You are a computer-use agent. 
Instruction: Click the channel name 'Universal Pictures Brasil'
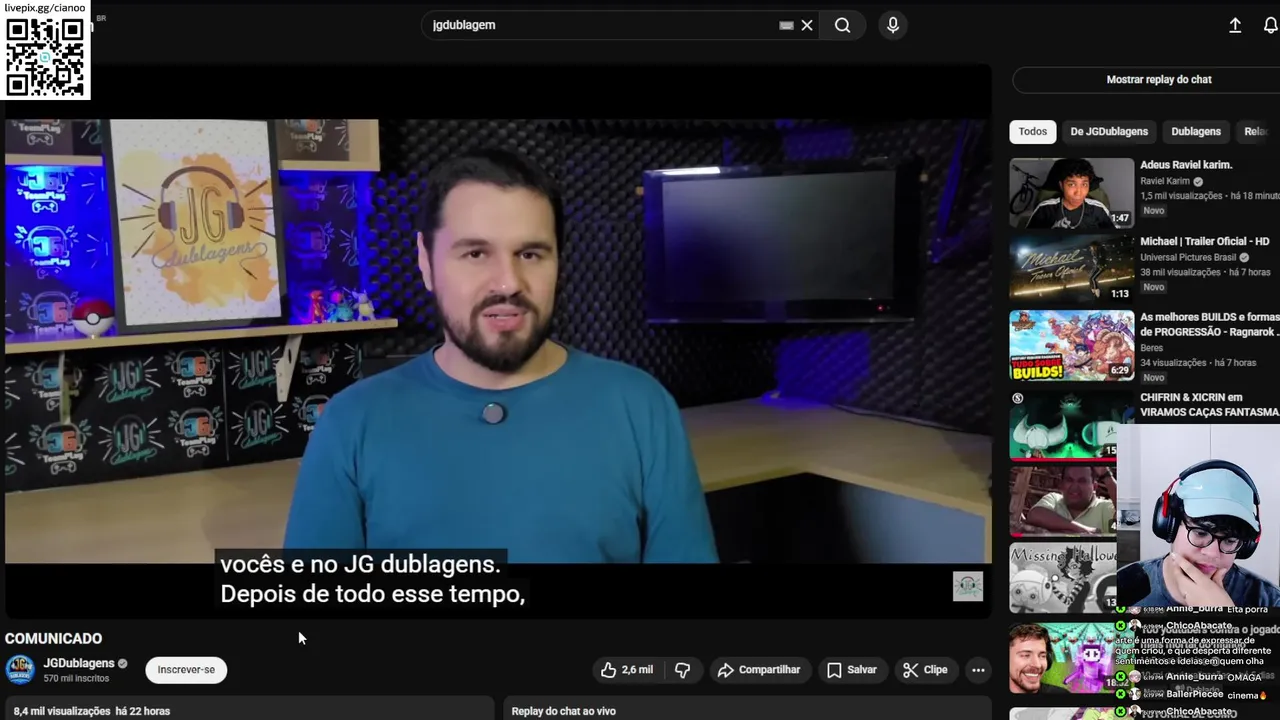pos(1188,257)
